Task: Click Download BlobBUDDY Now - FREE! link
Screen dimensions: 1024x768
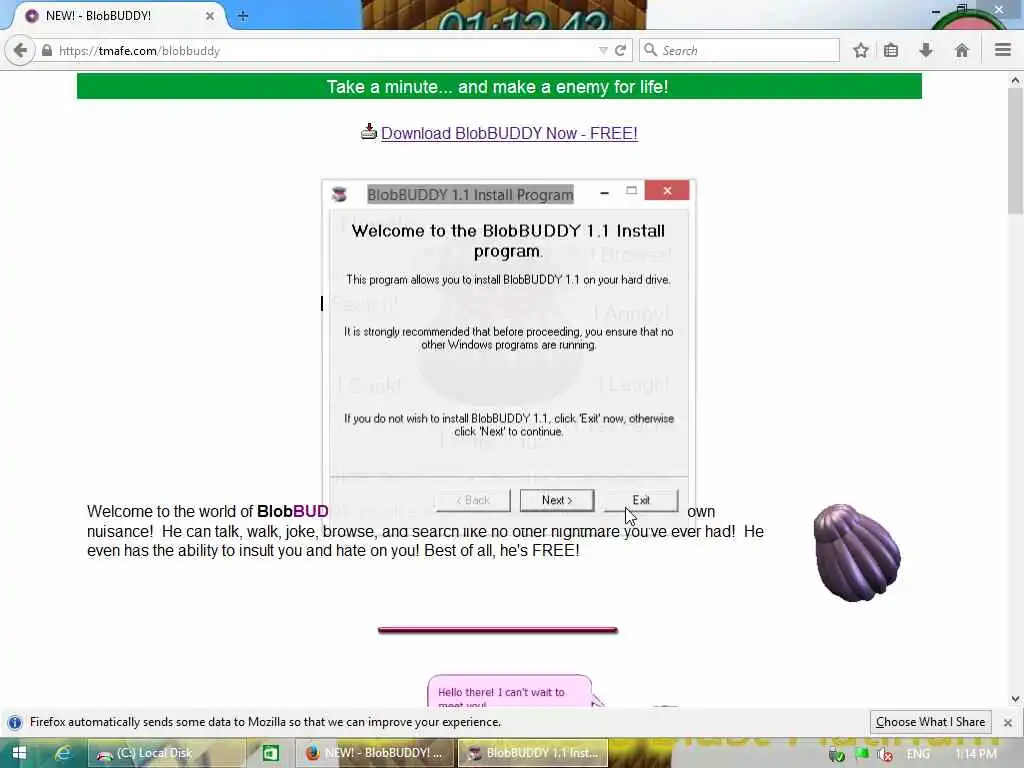Action: tap(509, 133)
